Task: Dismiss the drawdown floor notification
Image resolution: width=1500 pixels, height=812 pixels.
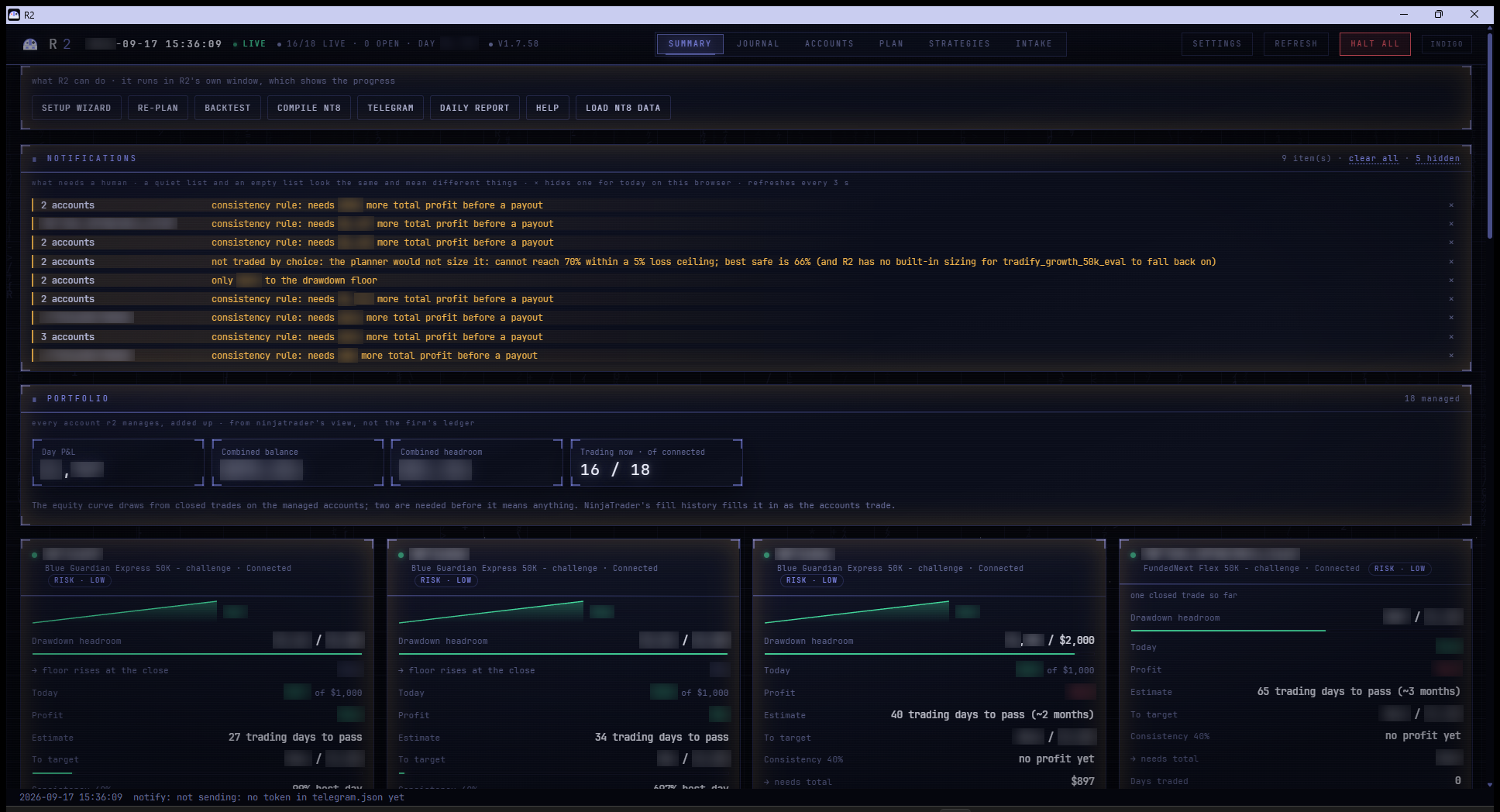Action: (x=1451, y=280)
